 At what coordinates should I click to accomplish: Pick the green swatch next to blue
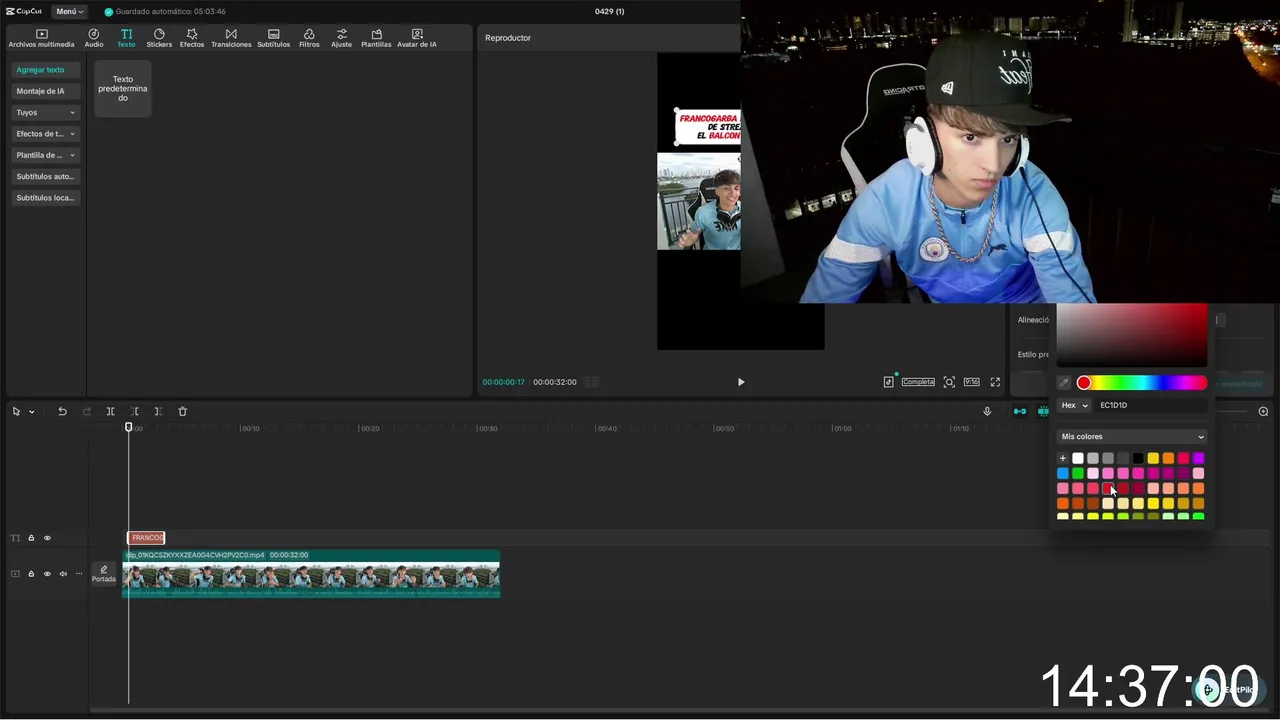(1078, 474)
